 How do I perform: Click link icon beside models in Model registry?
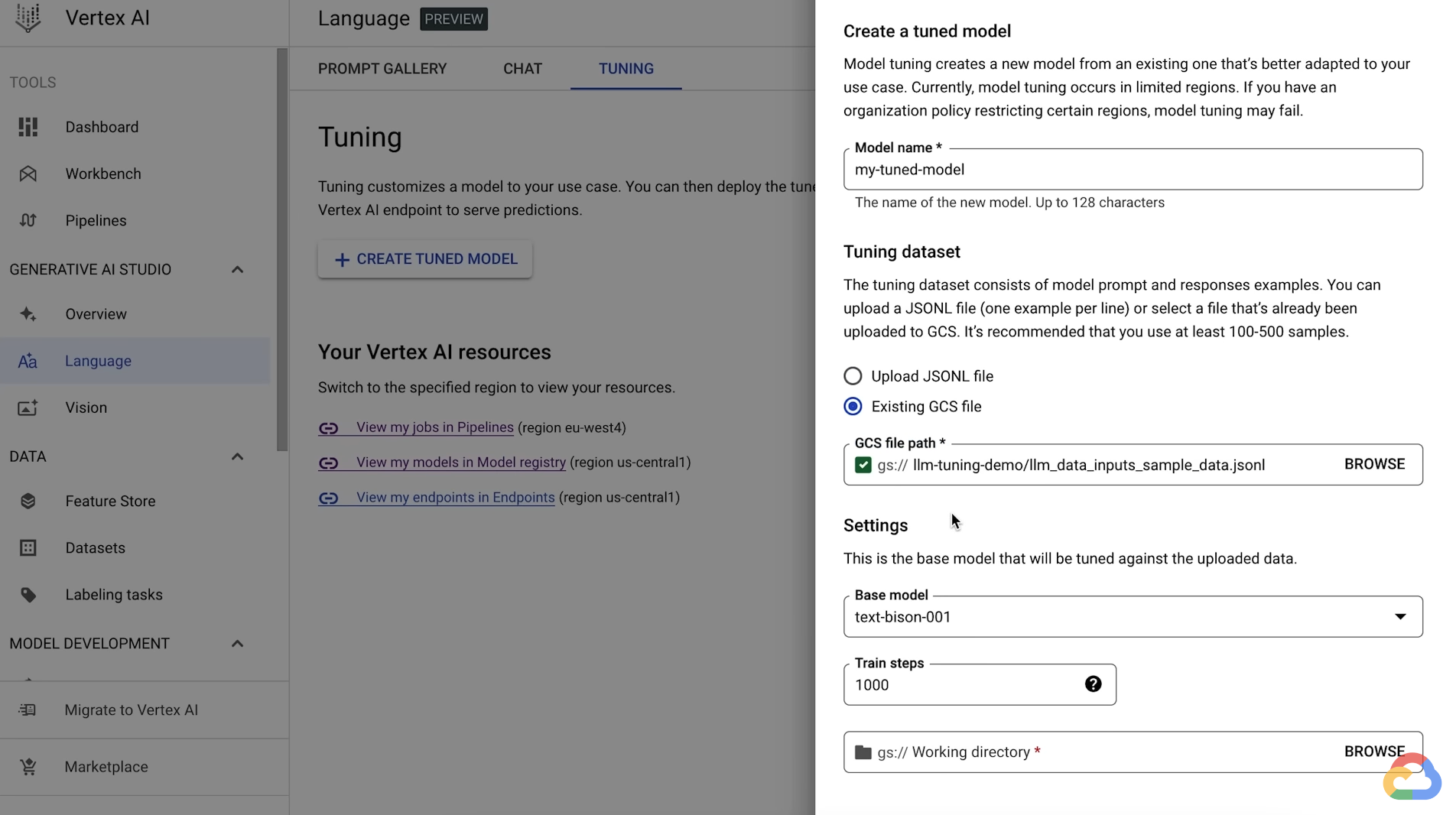tap(329, 463)
